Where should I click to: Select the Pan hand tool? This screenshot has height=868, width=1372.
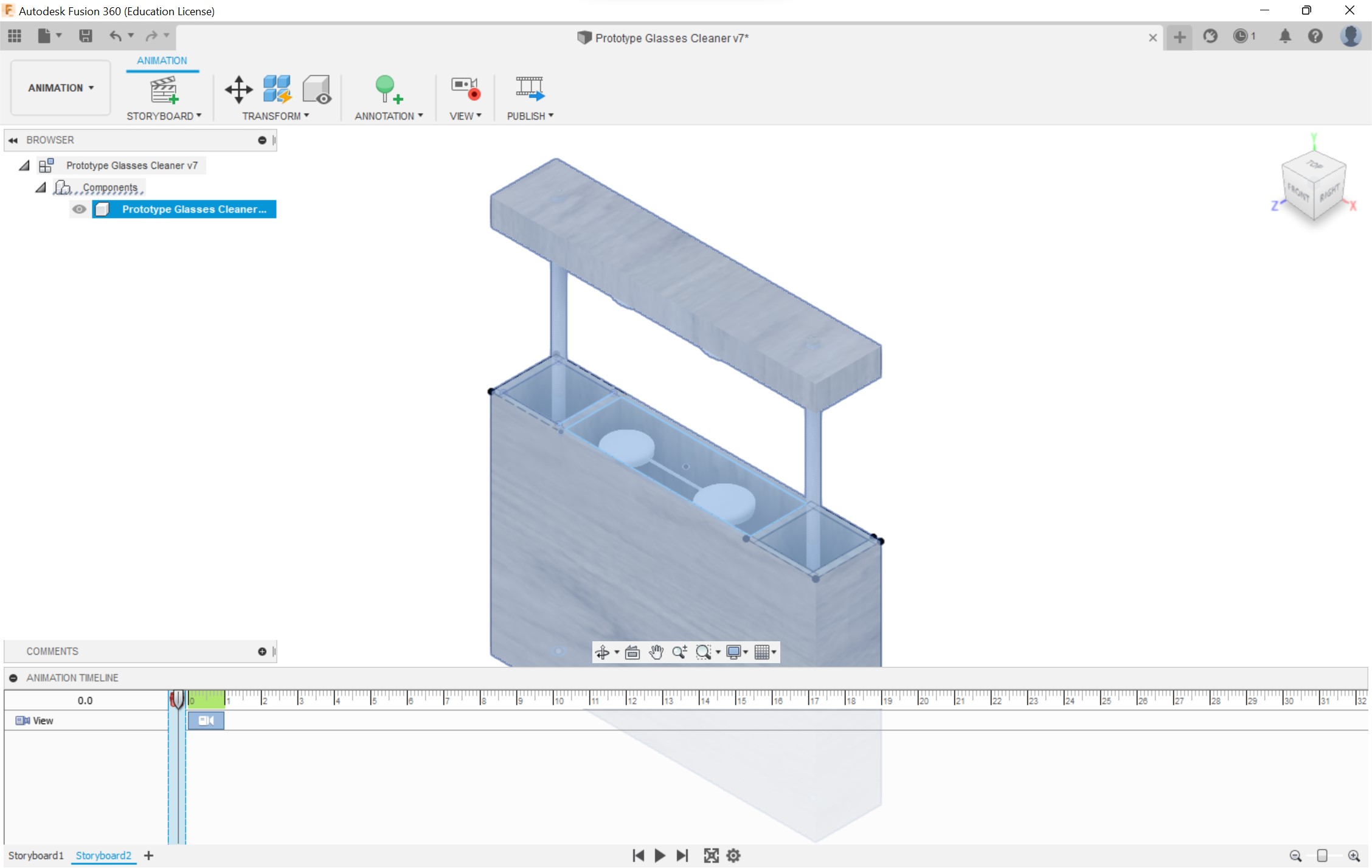[x=656, y=652]
